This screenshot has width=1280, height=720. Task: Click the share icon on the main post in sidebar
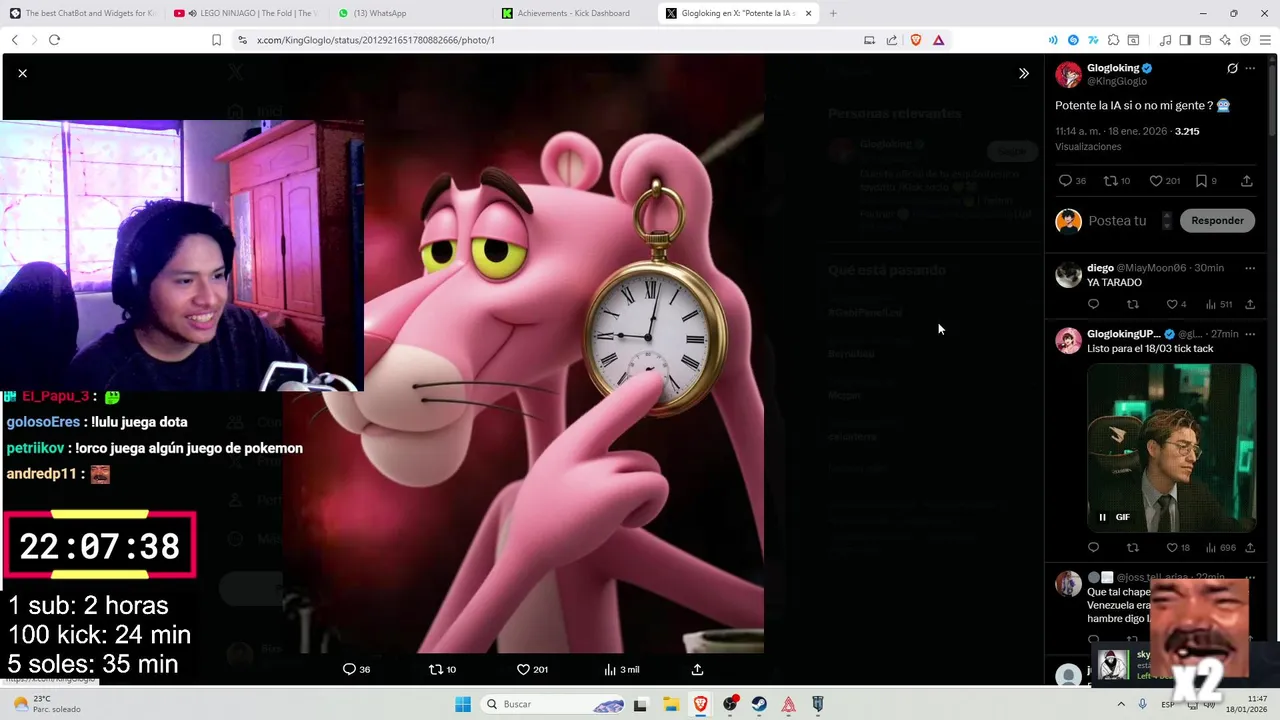coord(1247,181)
